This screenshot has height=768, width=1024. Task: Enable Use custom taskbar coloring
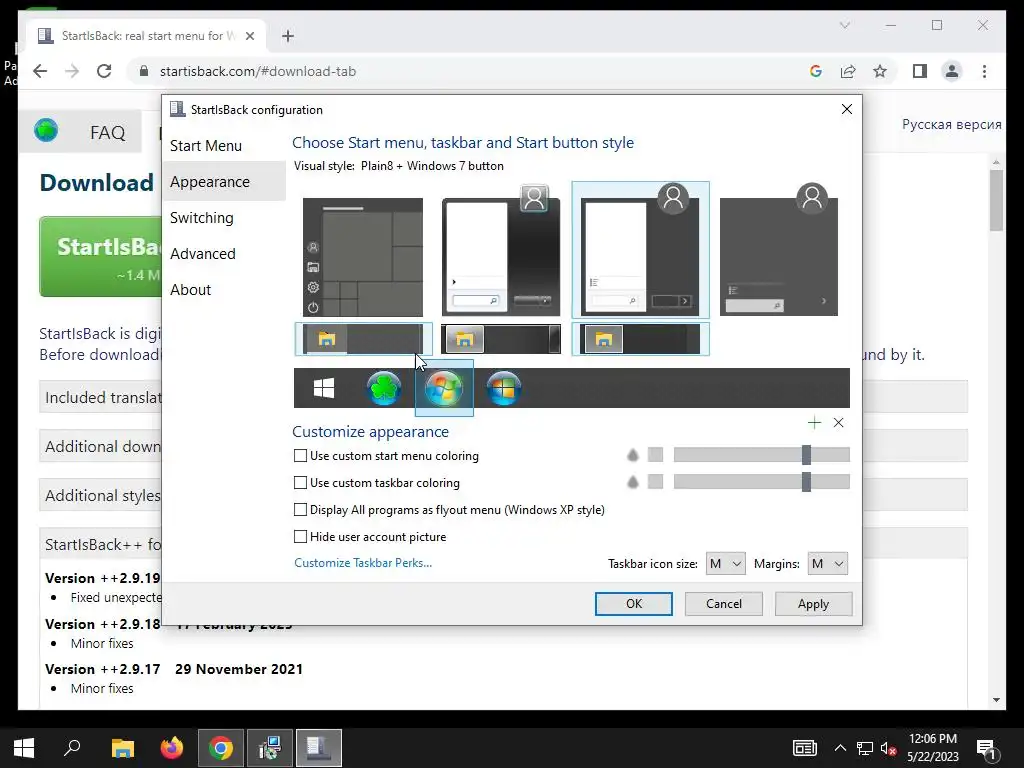[300, 483]
